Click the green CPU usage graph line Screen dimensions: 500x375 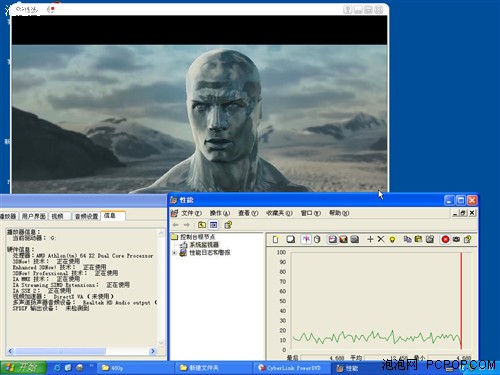tap(377, 337)
